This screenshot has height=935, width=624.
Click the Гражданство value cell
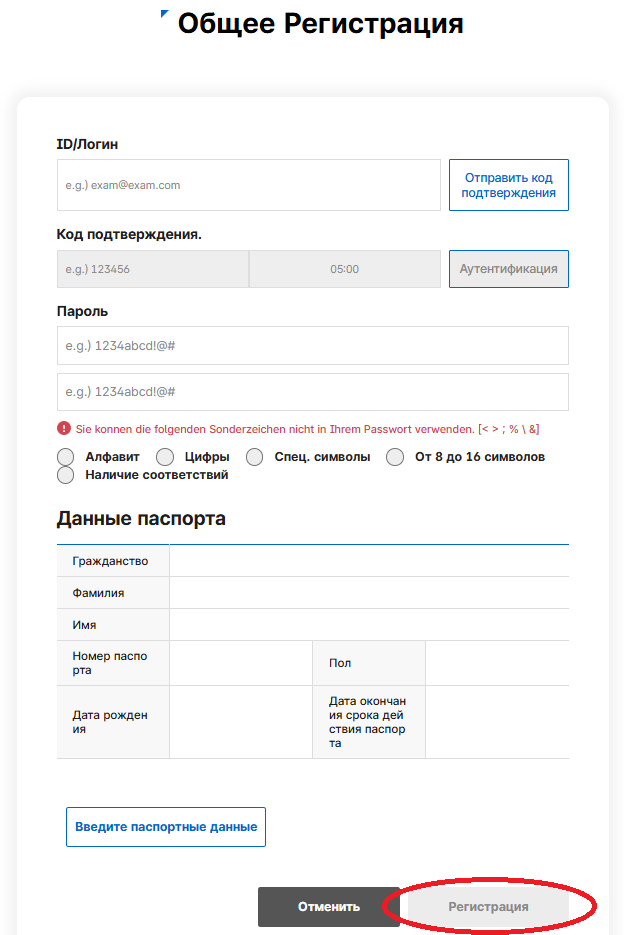click(369, 561)
